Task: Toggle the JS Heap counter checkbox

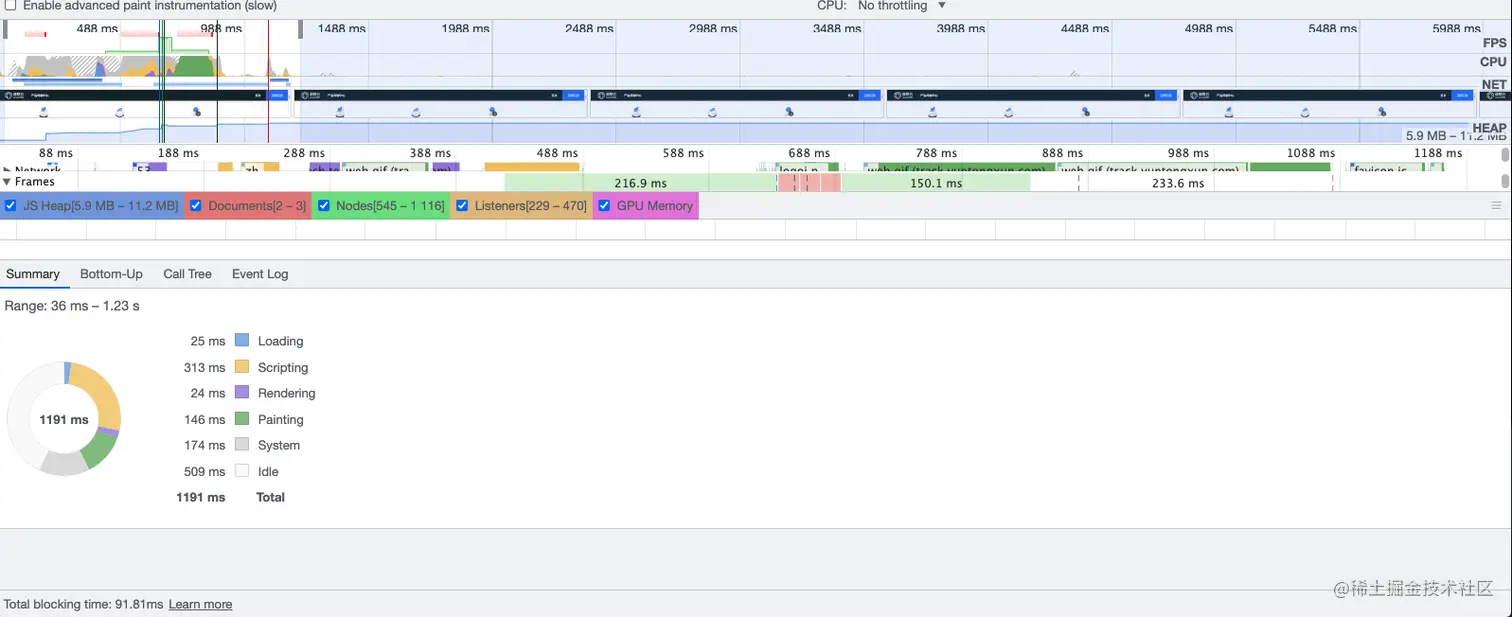Action: (10, 206)
